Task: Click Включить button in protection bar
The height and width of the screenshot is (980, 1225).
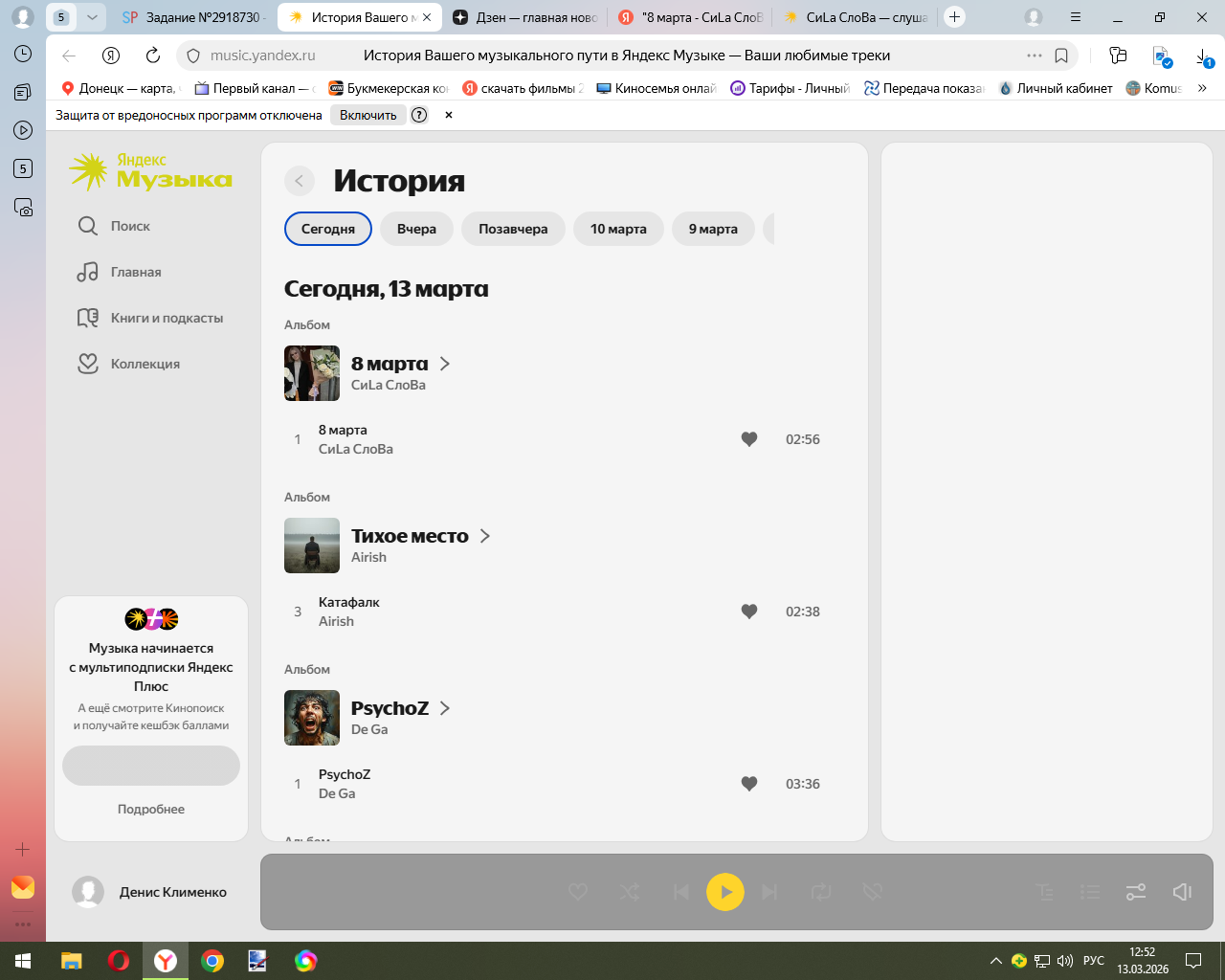Action: (367, 115)
